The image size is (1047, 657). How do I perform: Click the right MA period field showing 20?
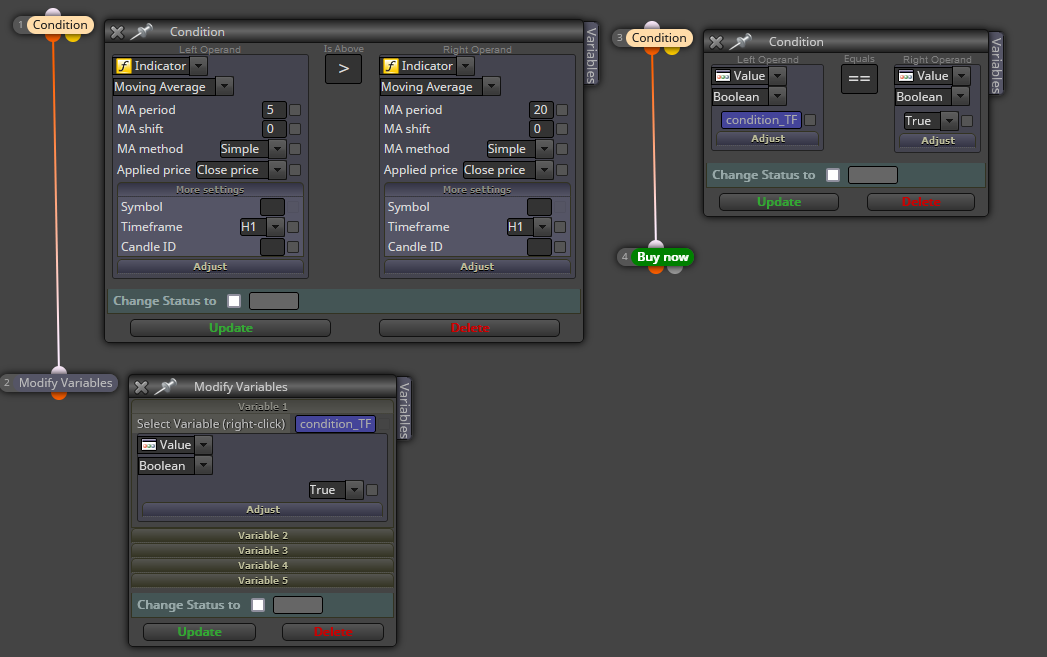[541, 110]
